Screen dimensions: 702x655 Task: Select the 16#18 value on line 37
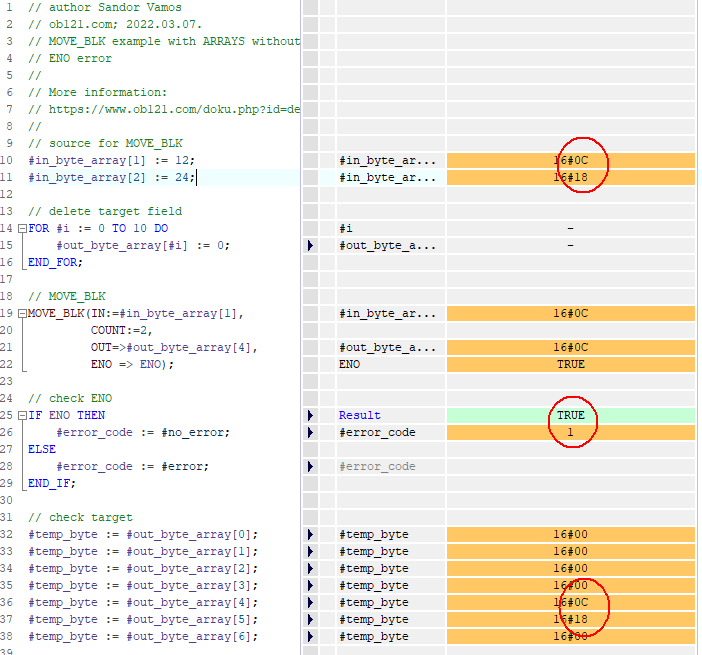click(x=570, y=619)
